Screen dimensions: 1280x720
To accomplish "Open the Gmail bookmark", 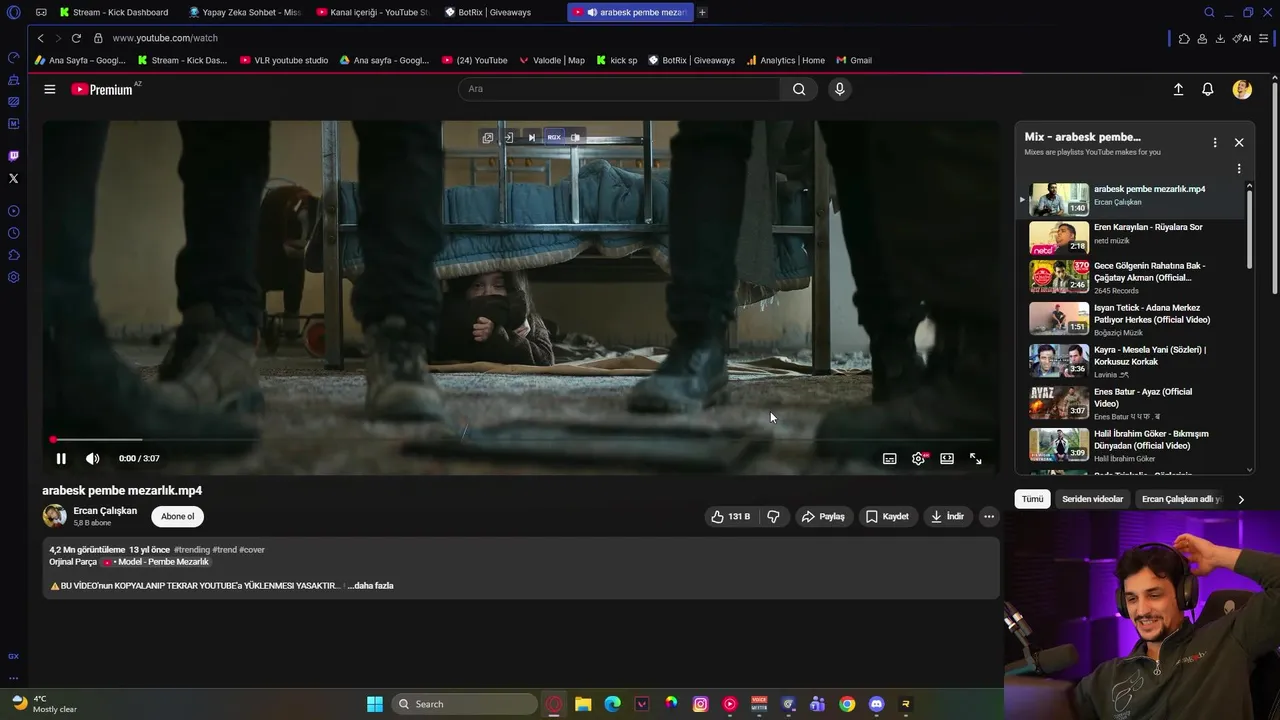I will pos(854,60).
